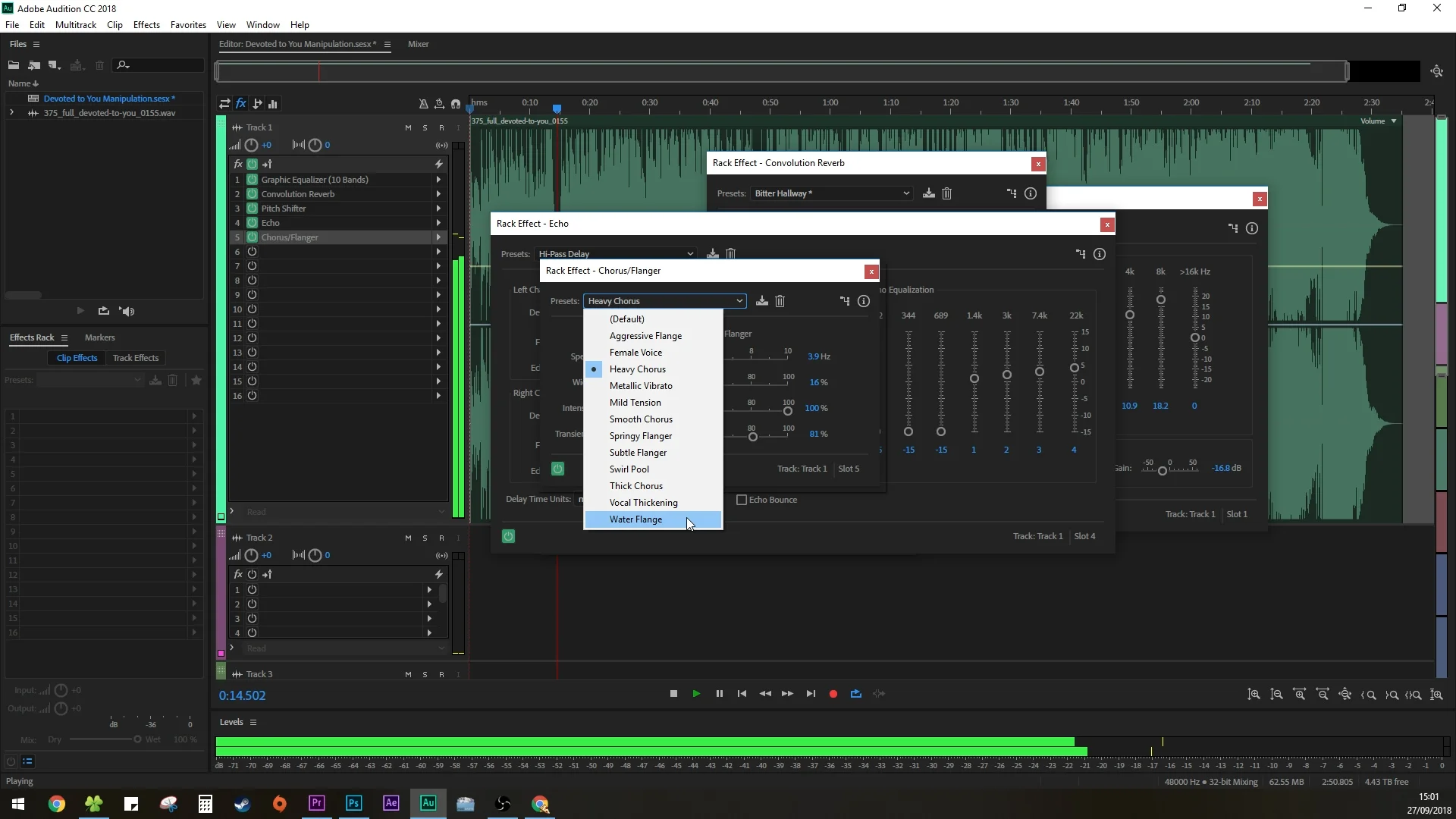This screenshot has width=1456, height=819.
Task: Toggle Loop Playback in the transport
Action: pyautogui.click(x=856, y=694)
